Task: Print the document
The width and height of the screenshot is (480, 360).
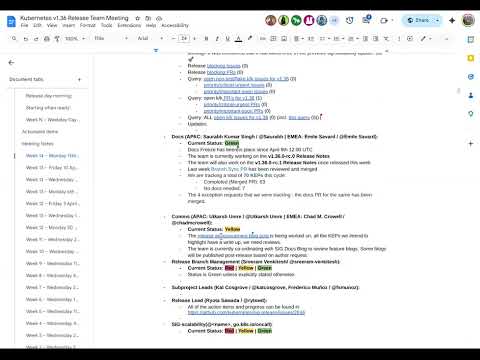Action: [47, 39]
